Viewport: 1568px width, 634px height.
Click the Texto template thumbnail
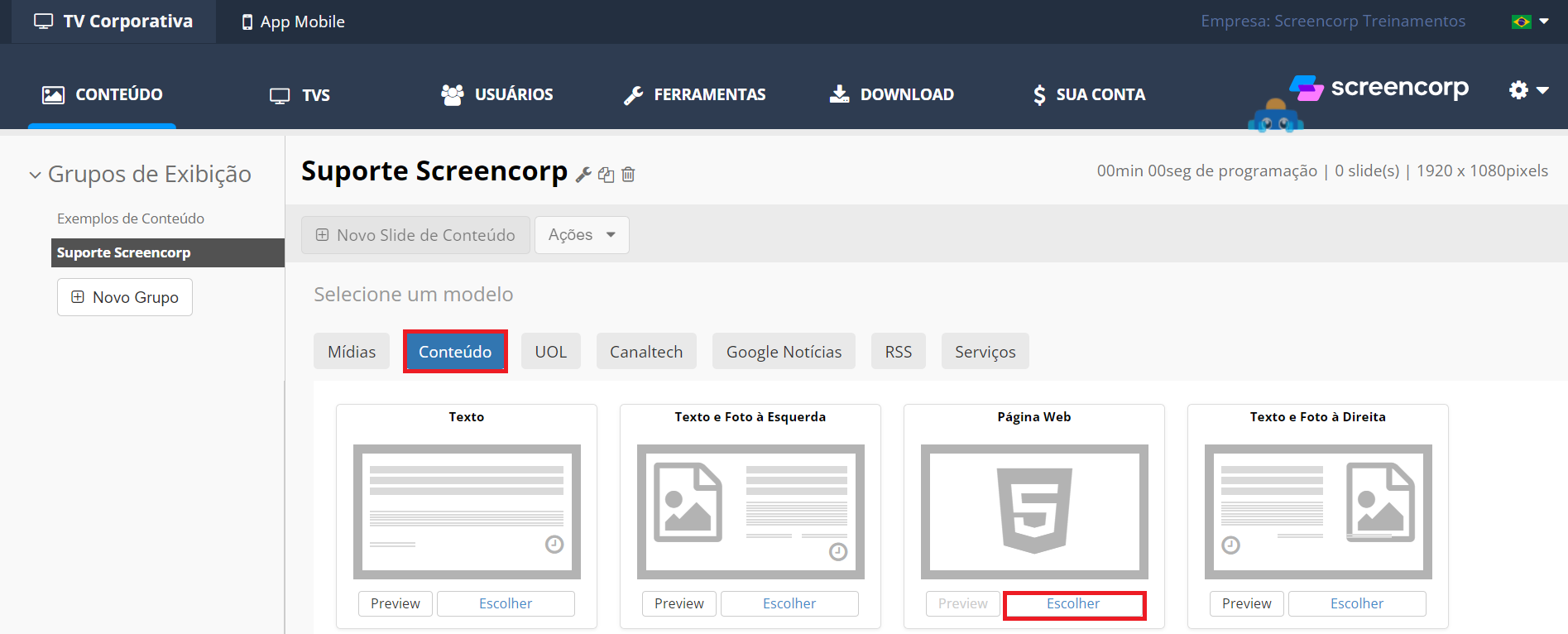click(x=467, y=512)
